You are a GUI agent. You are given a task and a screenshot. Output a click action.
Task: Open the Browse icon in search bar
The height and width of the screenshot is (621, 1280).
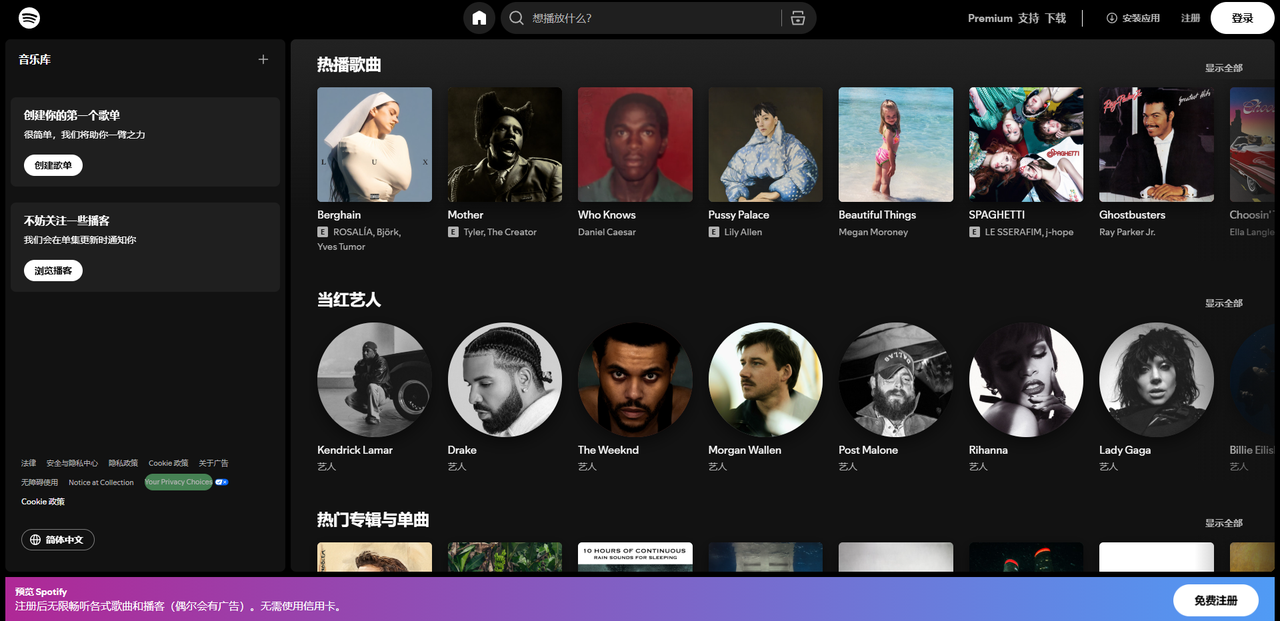797,18
